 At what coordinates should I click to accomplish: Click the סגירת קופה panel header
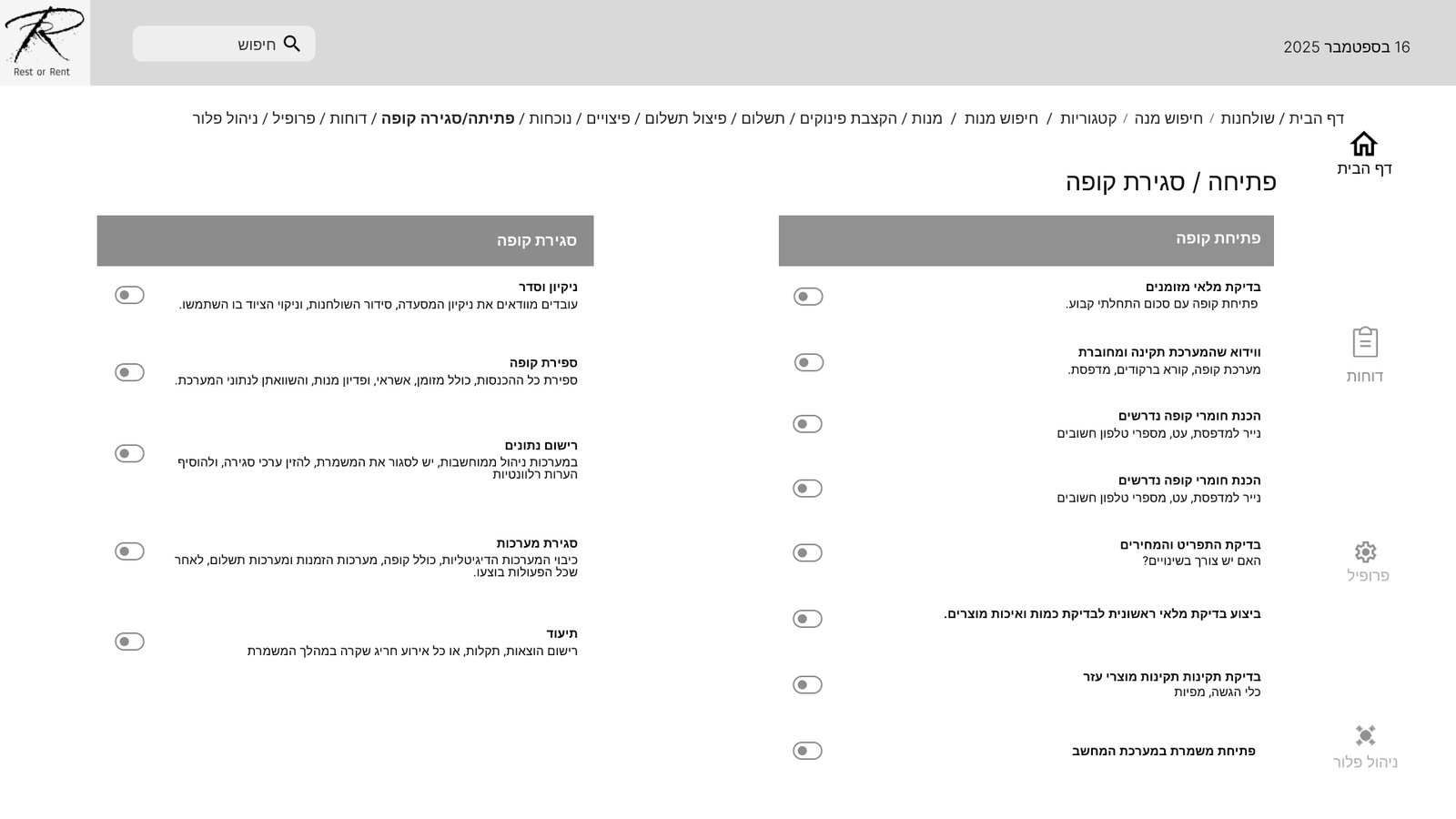345,241
